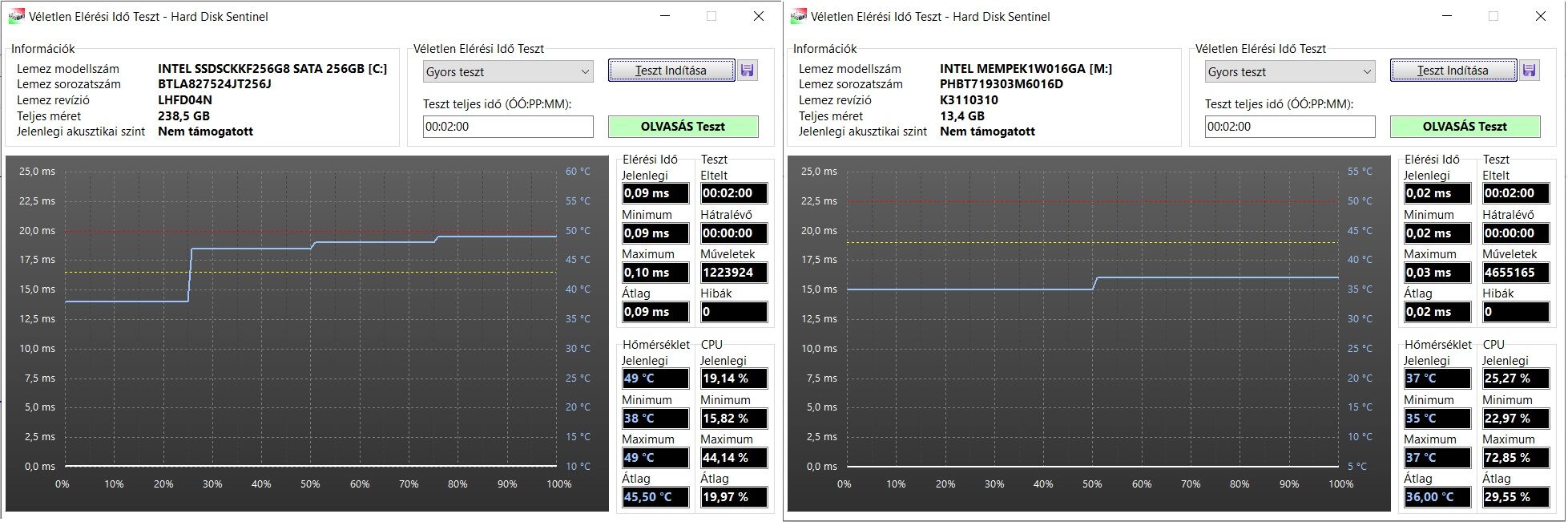Open the Gyors teszt dropdown in right window
The width and height of the screenshot is (1568, 522).
coord(1290,71)
